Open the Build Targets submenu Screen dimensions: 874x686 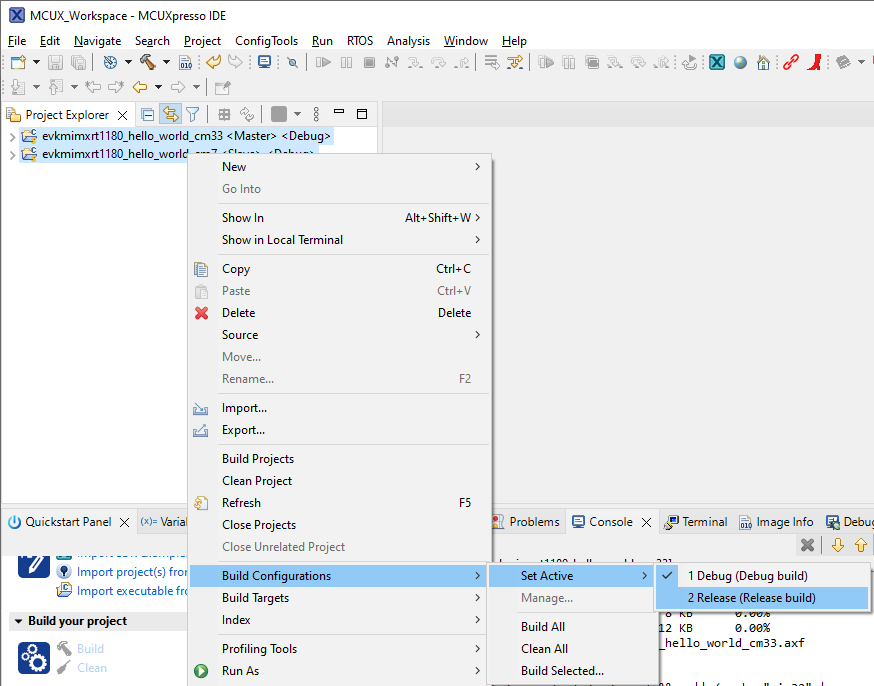(255, 598)
